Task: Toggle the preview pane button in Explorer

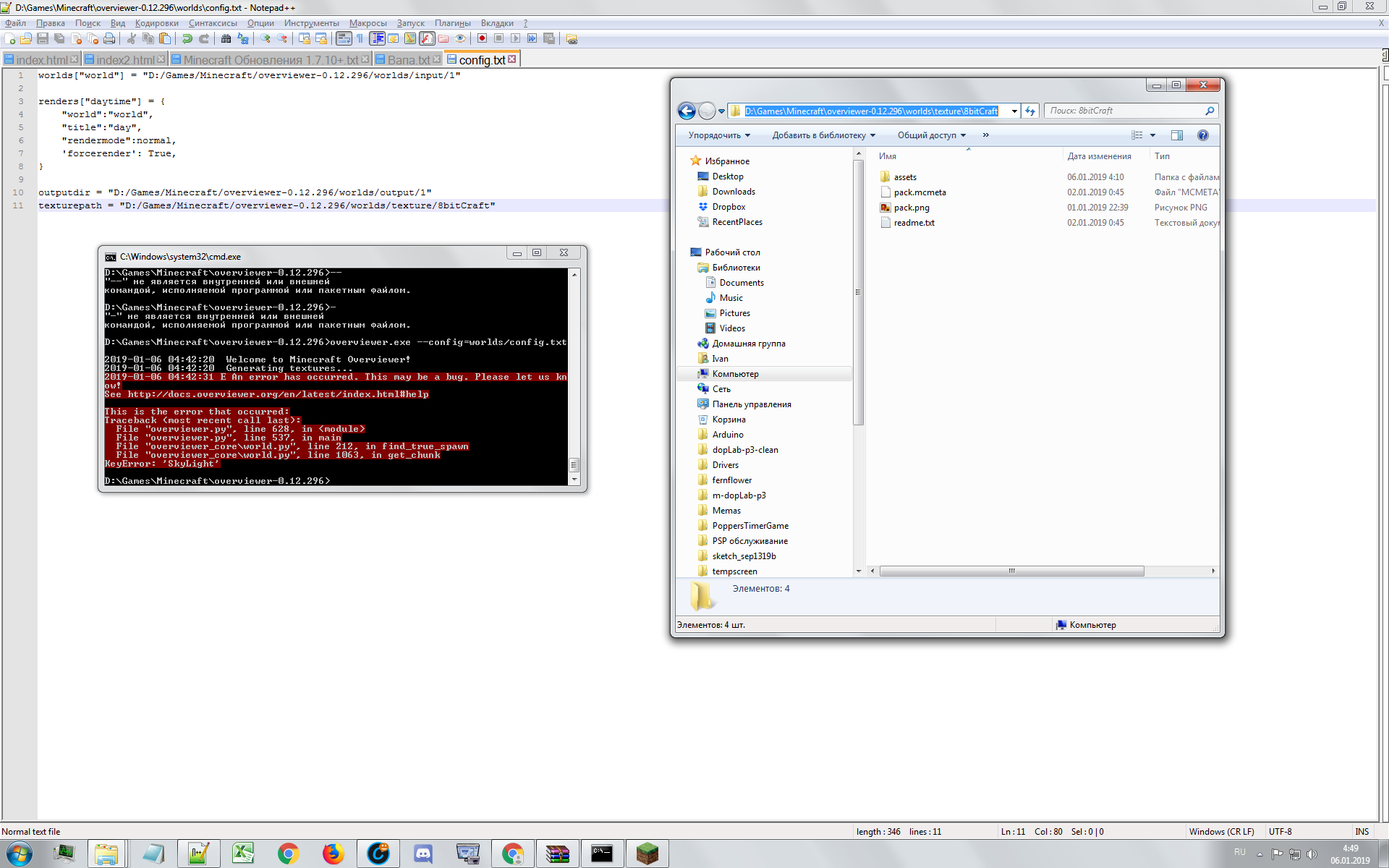Action: pyautogui.click(x=1177, y=135)
